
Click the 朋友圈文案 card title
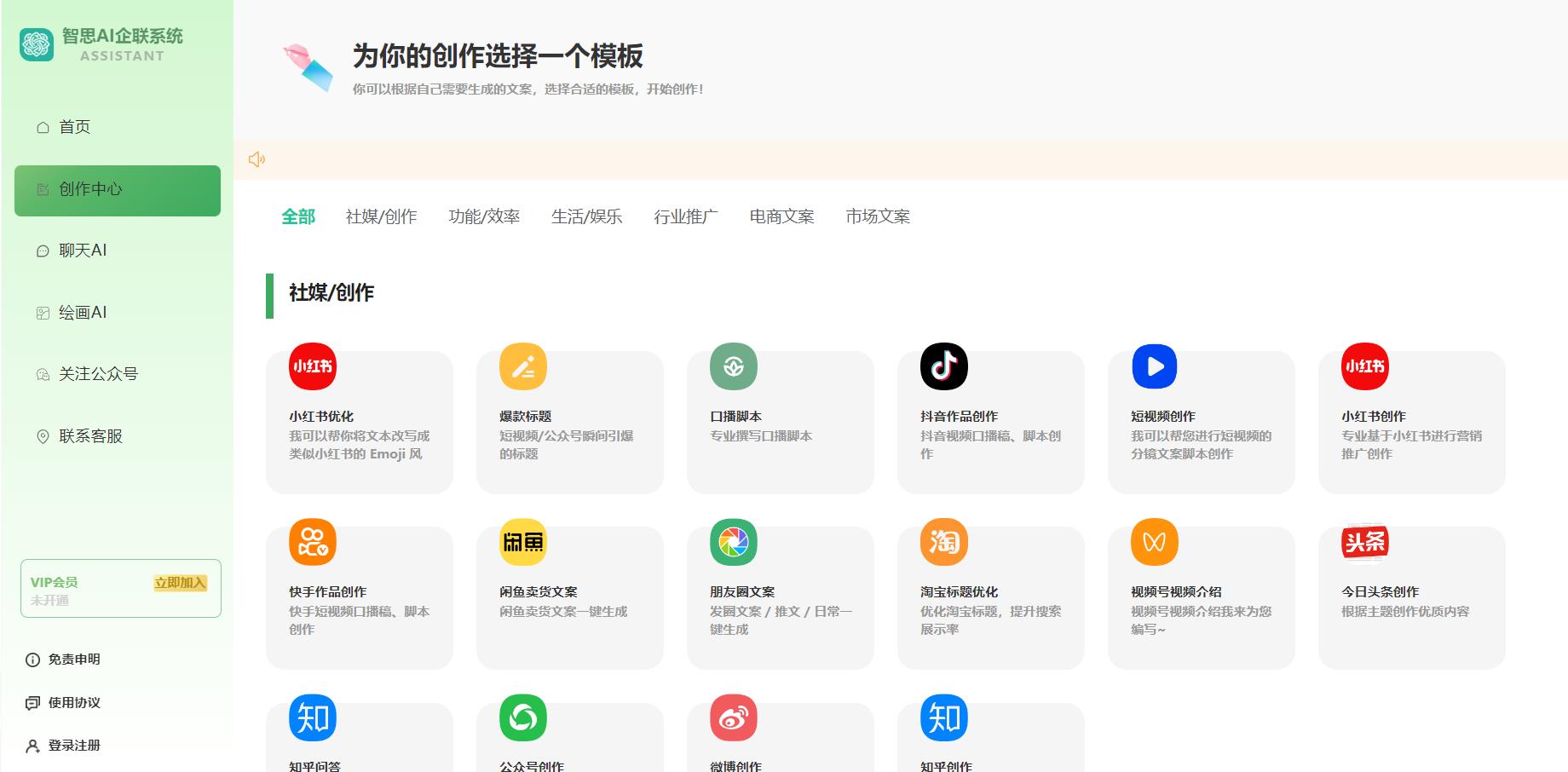[742, 592]
